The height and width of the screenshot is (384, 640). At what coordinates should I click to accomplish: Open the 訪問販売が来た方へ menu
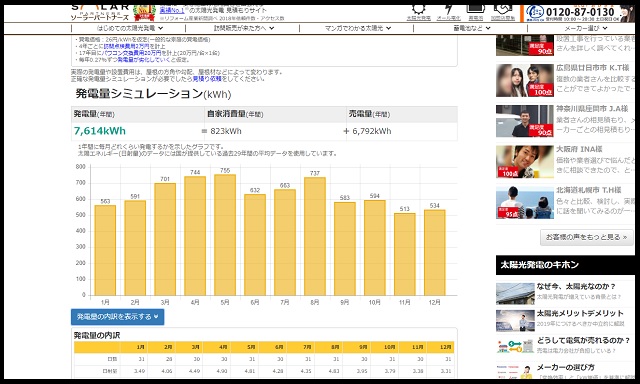(x=244, y=28)
